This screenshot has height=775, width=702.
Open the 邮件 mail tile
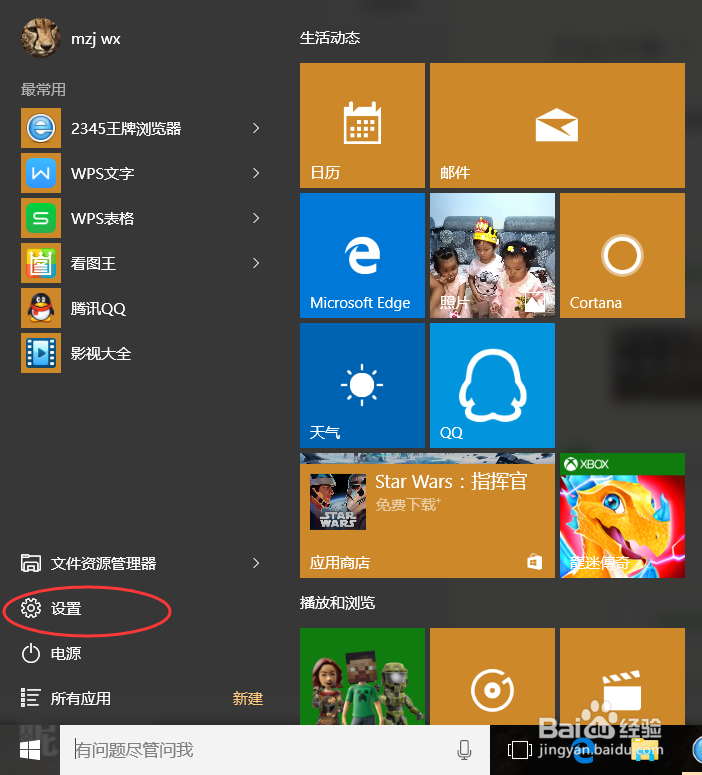click(x=557, y=125)
